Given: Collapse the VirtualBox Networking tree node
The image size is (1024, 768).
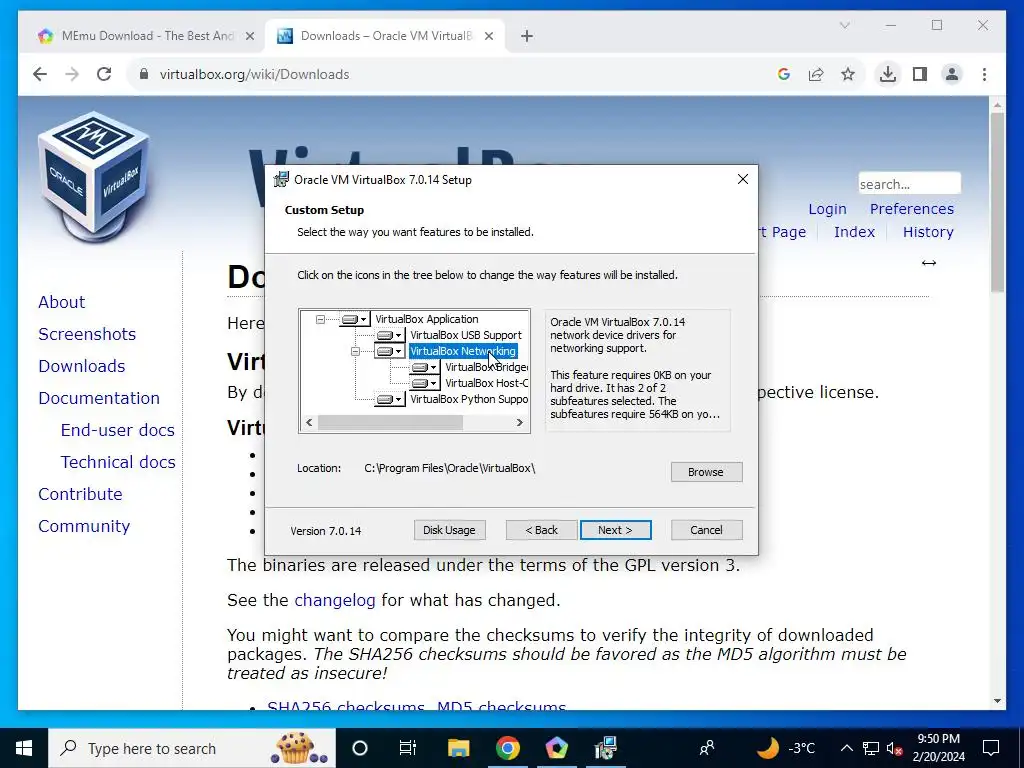Looking at the screenshot, I should [355, 351].
